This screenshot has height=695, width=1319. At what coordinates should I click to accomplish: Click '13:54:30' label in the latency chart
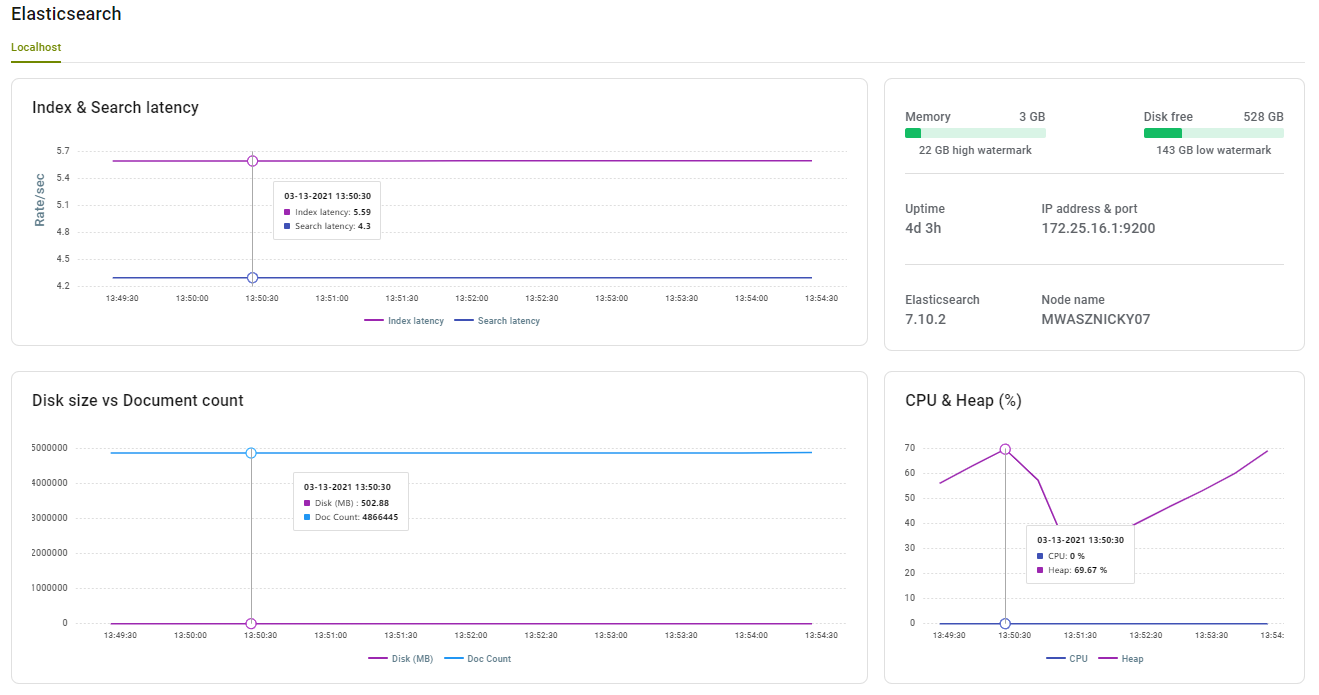tap(821, 298)
